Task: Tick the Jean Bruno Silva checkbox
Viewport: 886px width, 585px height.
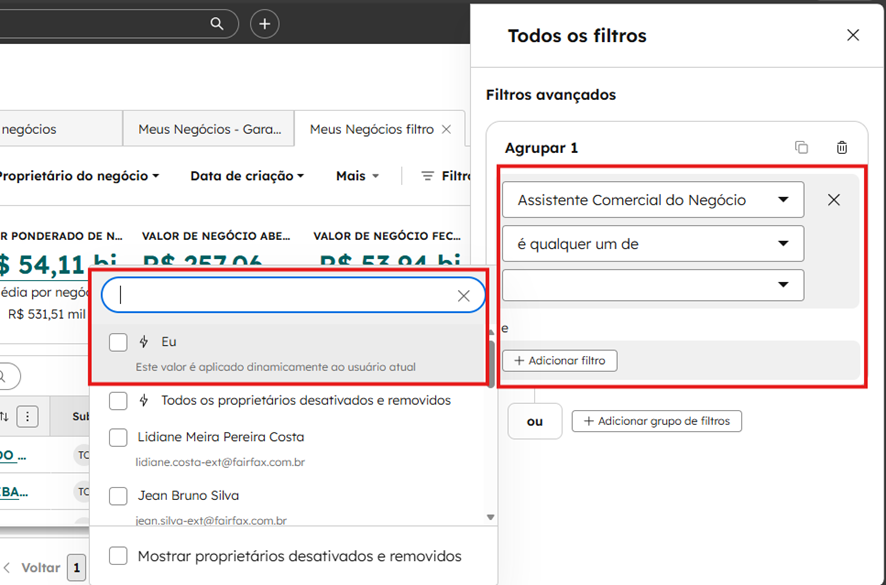Action: click(118, 496)
